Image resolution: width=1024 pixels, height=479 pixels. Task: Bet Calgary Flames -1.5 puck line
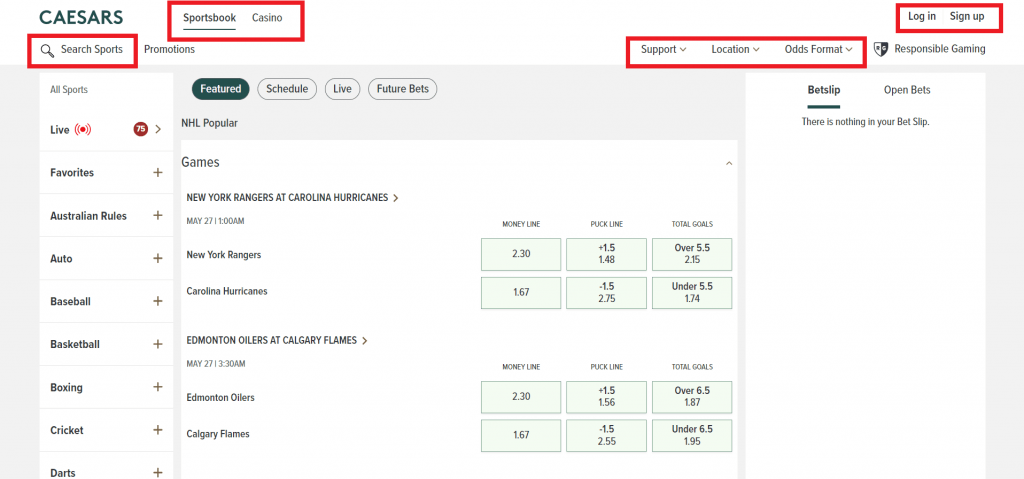point(607,435)
